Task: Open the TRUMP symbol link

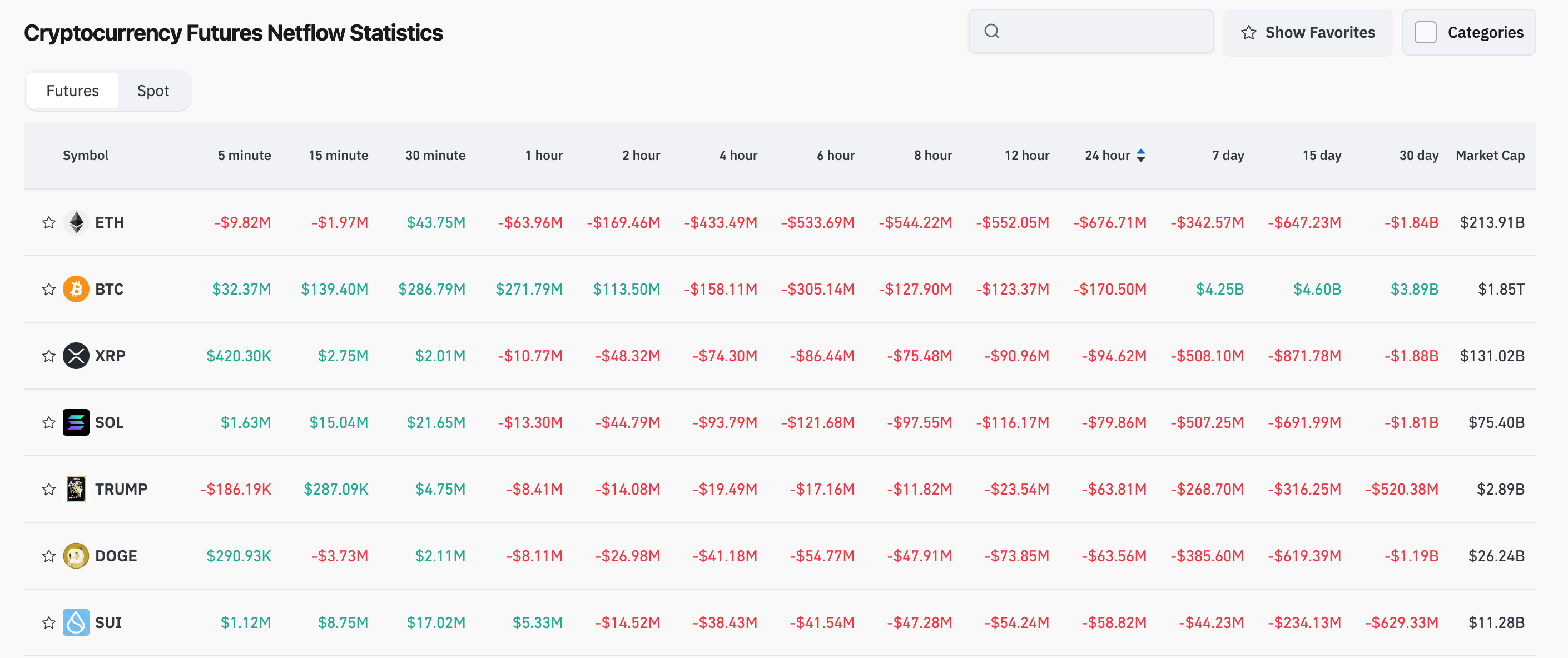Action: click(121, 489)
